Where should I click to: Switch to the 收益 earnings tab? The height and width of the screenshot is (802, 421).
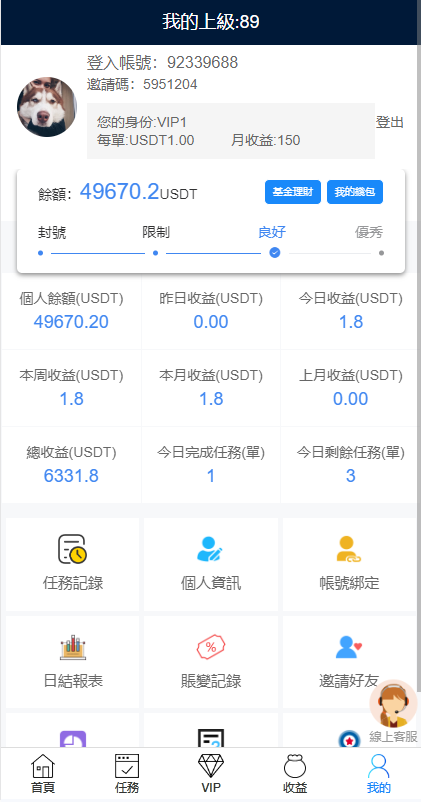pos(295,773)
